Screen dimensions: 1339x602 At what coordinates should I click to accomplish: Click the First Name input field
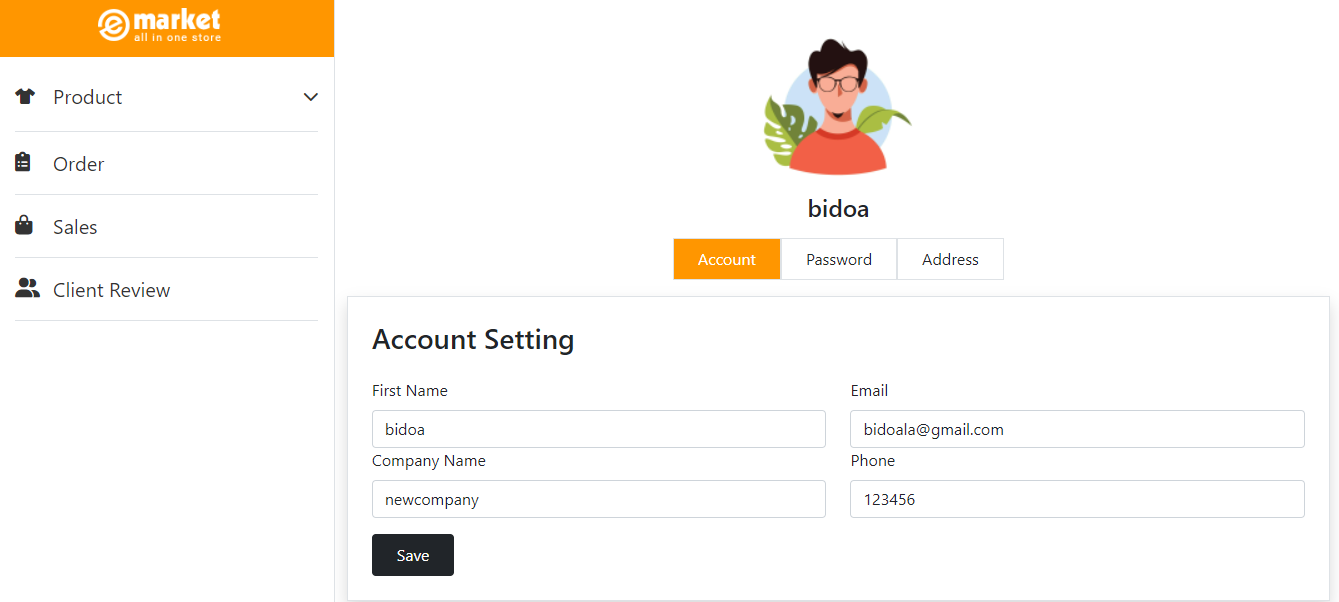pos(598,429)
